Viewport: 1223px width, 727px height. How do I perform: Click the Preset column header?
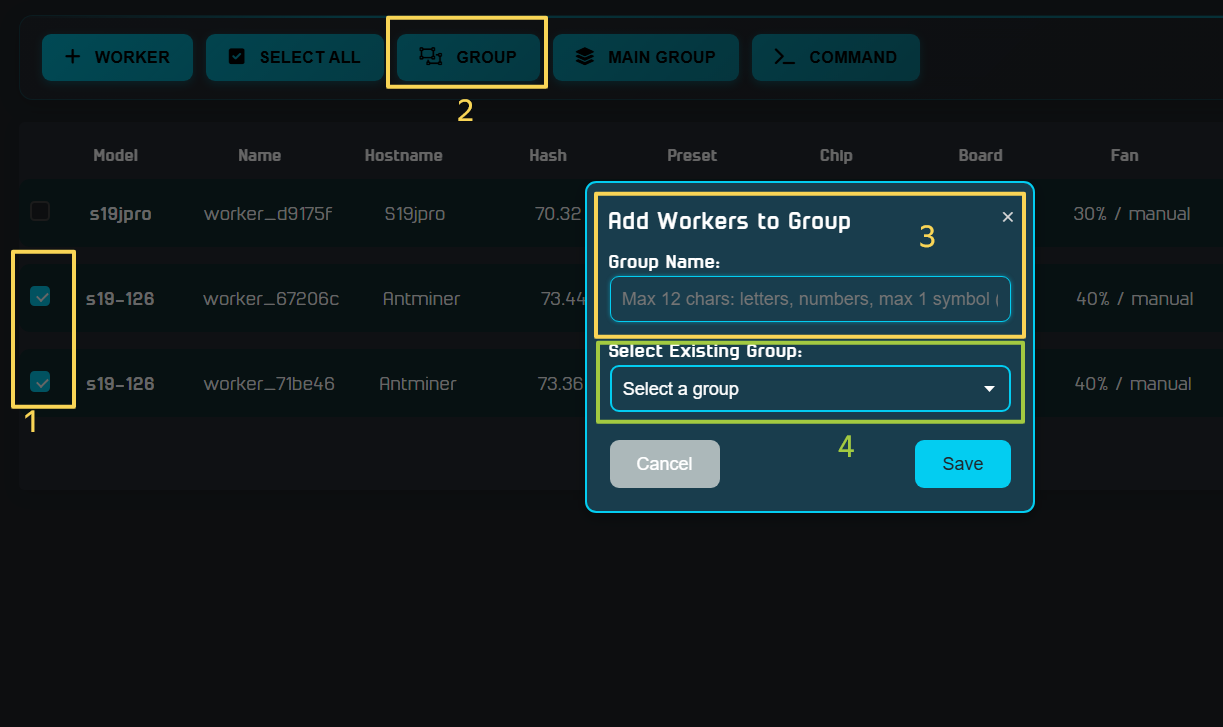click(x=692, y=155)
